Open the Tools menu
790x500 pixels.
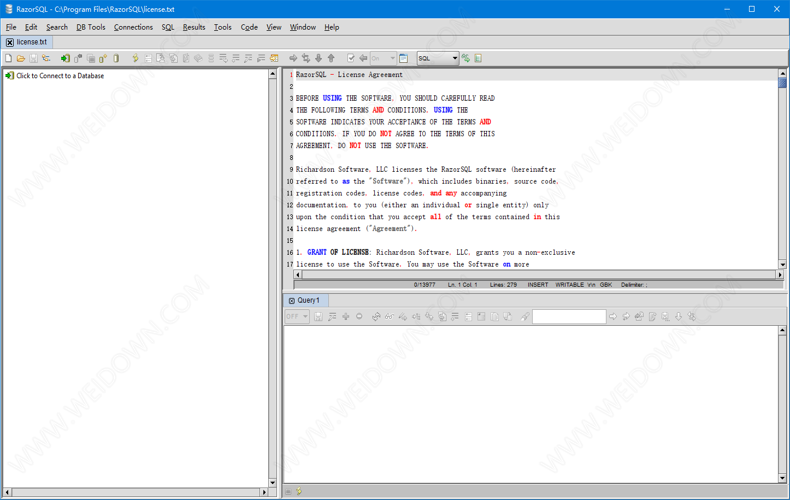[x=223, y=27]
